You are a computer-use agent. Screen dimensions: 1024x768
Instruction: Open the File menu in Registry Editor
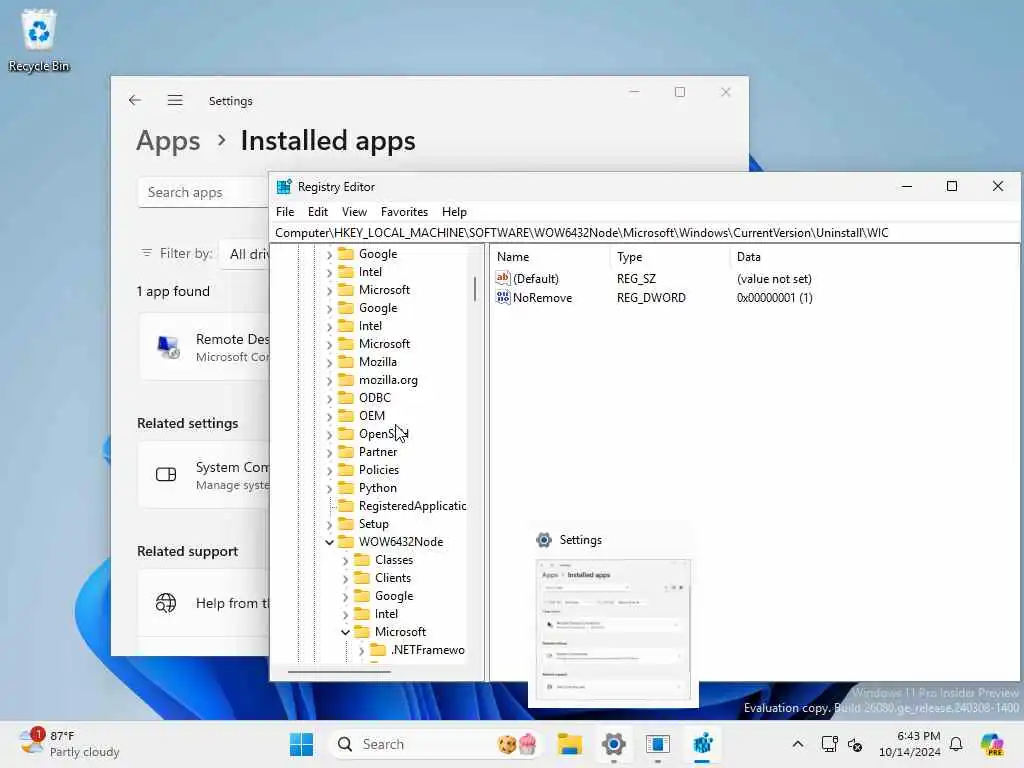click(285, 212)
